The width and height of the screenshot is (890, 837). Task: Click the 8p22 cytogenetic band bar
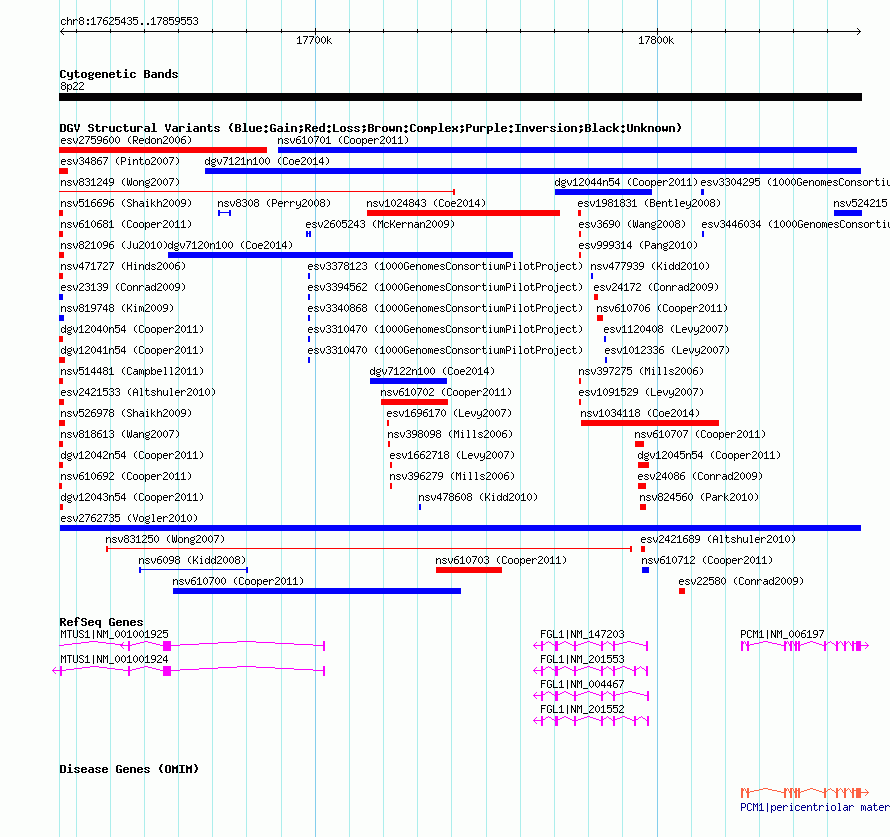pyautogui.click(x=460, y=97)
